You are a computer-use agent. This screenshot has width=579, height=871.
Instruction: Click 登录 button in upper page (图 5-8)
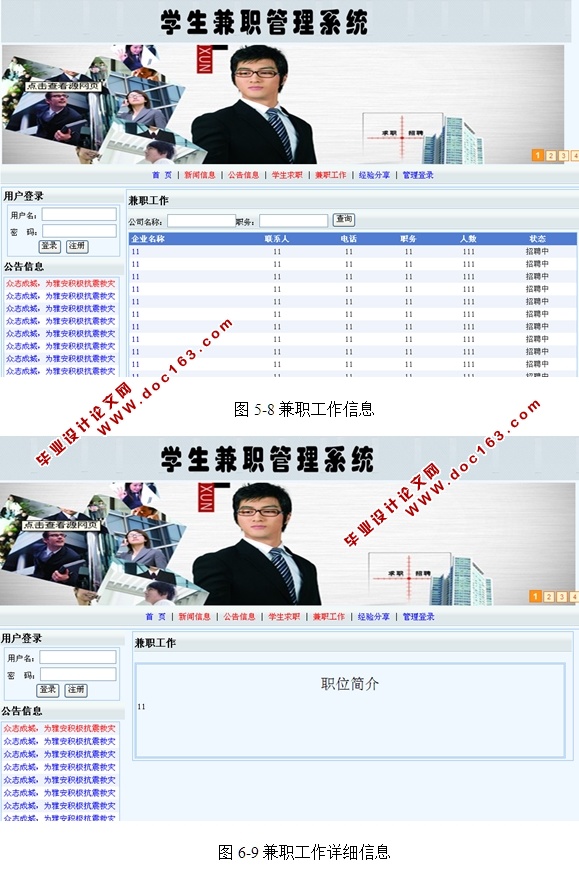49,246
